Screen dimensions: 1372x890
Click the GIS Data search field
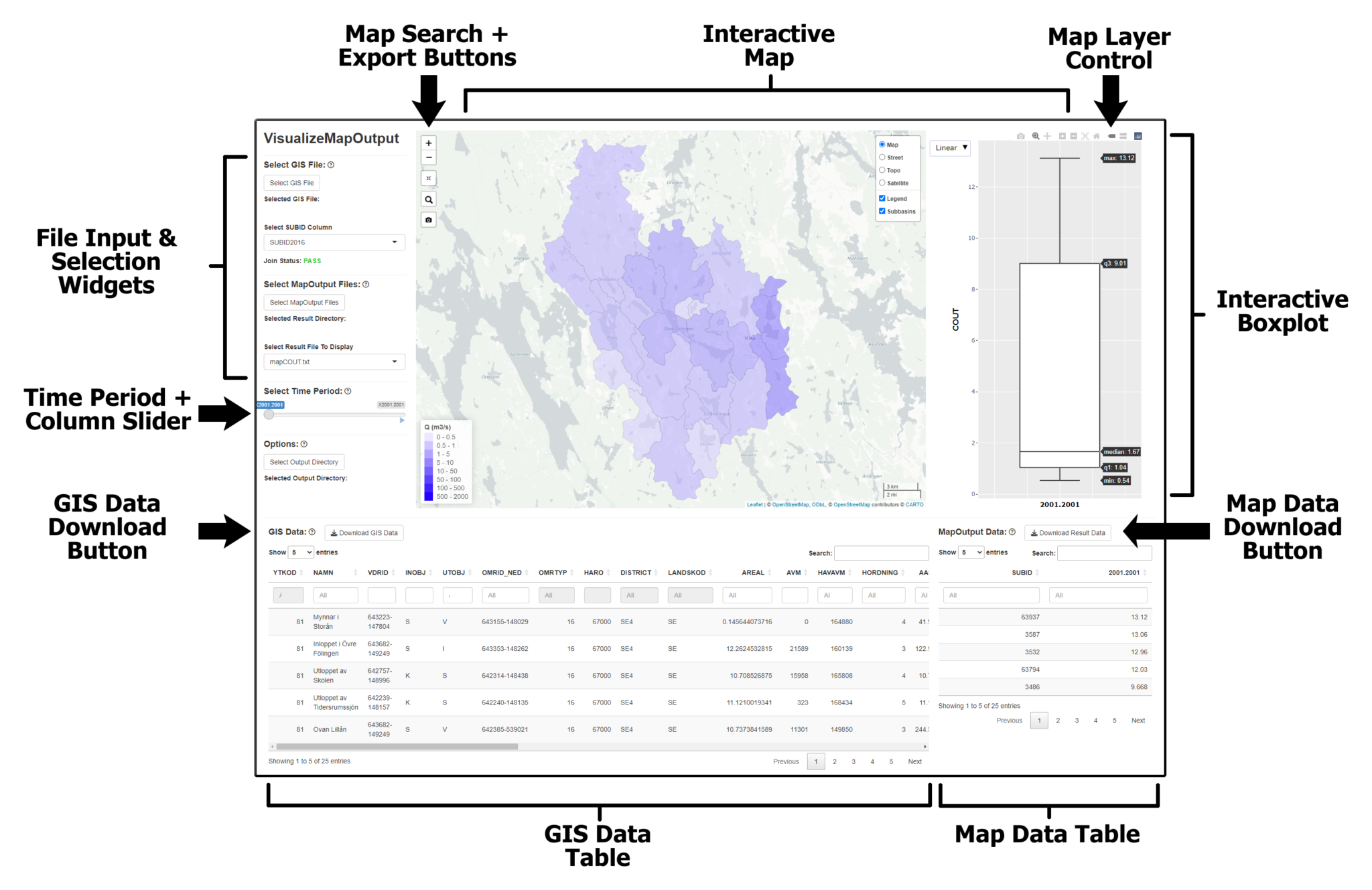[x=880, y=553]
